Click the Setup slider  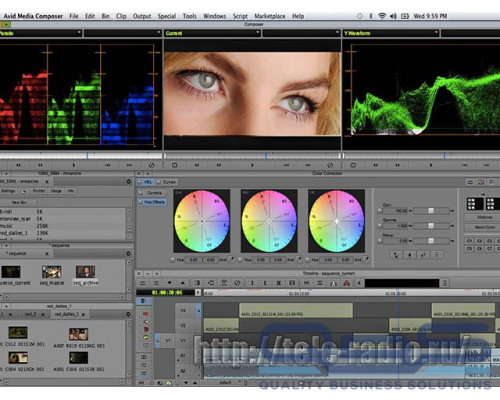point(431,241)
